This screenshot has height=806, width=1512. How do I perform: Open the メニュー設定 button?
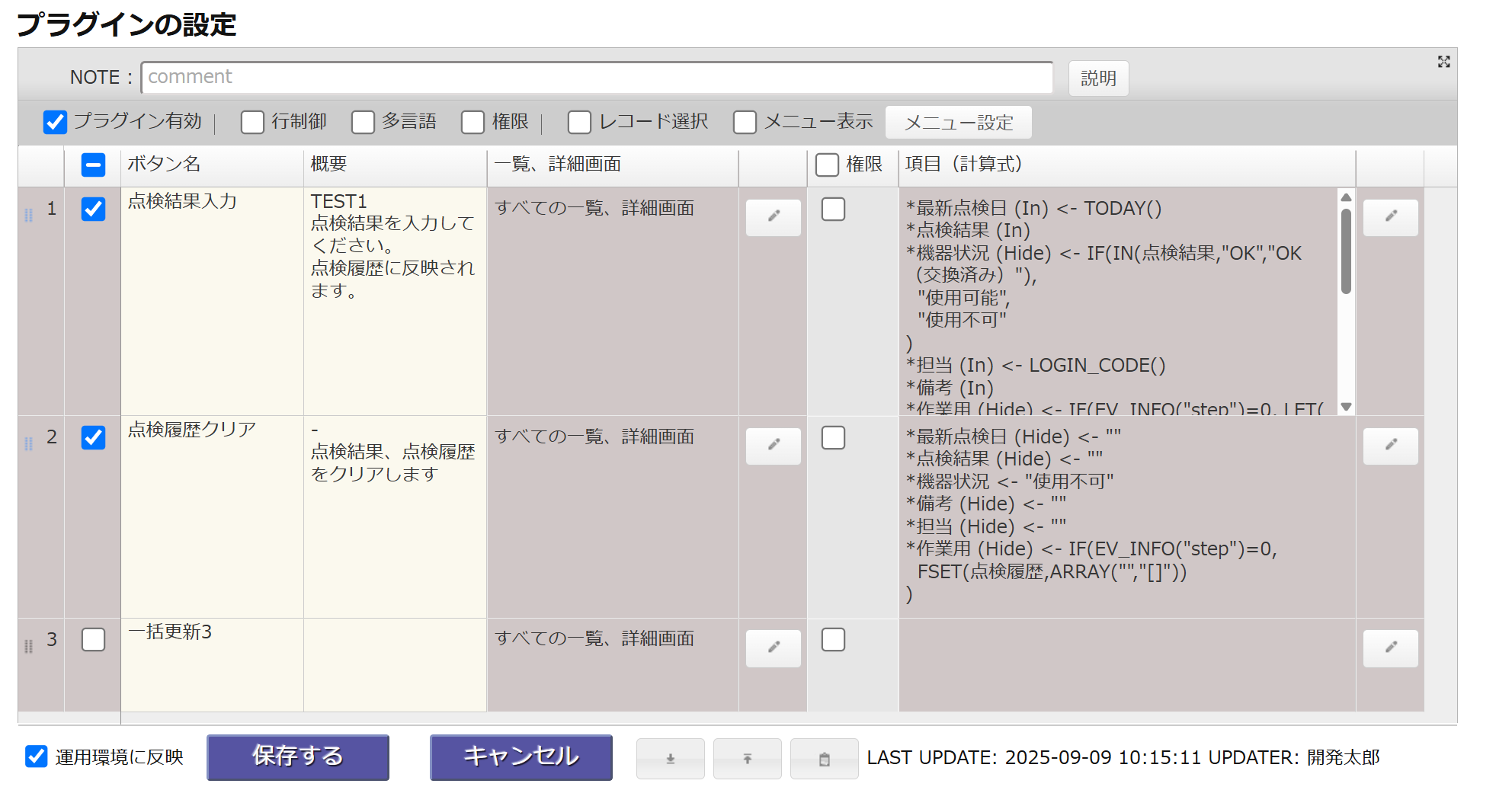tap(958, 123)
